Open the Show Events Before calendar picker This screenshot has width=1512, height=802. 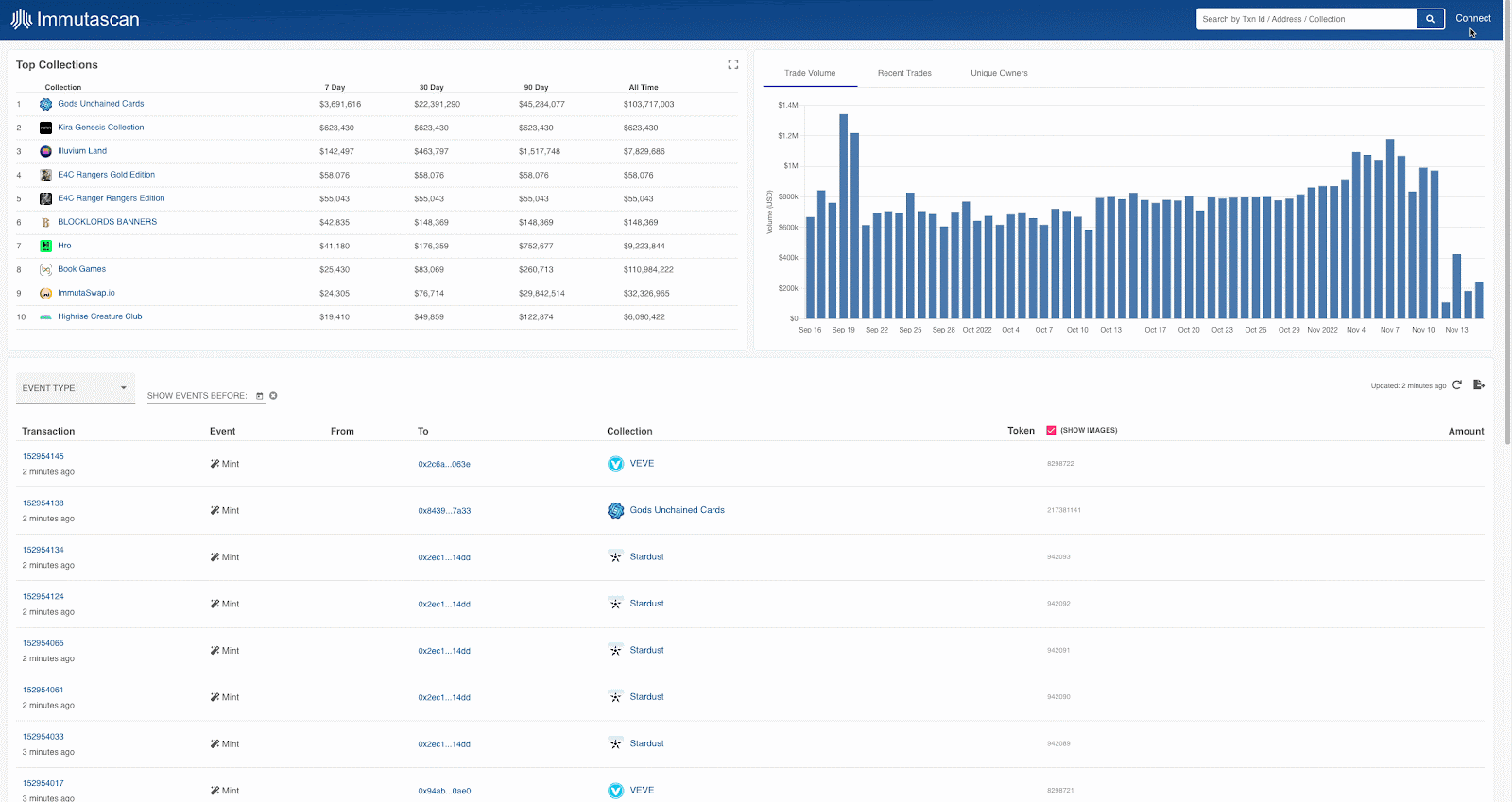[x=260, y=396]
